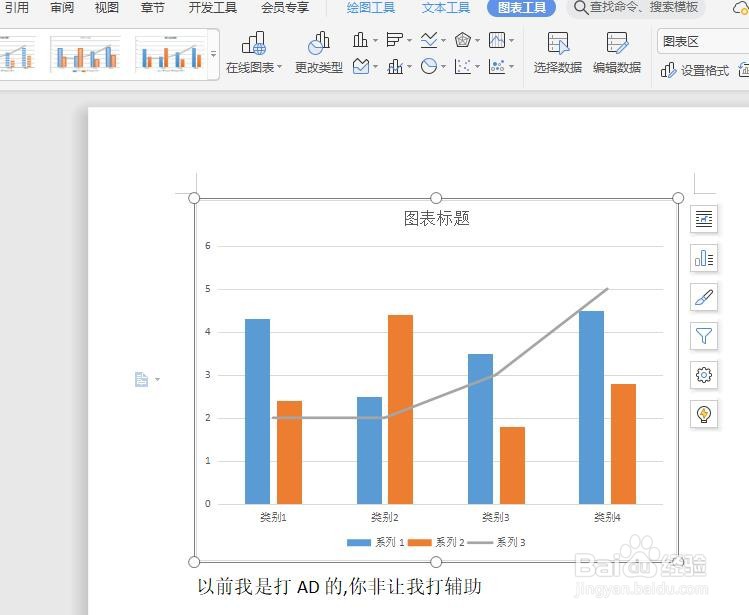Insert a combo chart from the ribbon
Screen dimensions: 749x615
coord(395,66)
